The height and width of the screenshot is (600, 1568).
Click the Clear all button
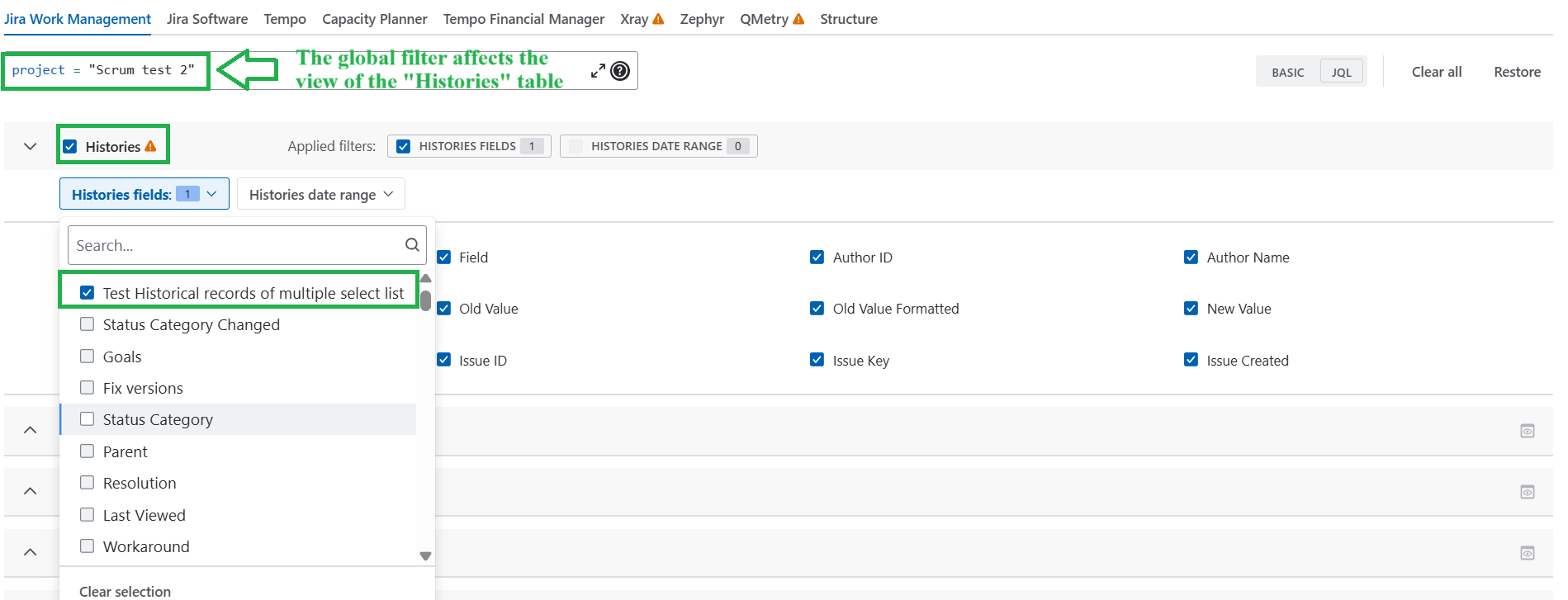pos(1437,72)
